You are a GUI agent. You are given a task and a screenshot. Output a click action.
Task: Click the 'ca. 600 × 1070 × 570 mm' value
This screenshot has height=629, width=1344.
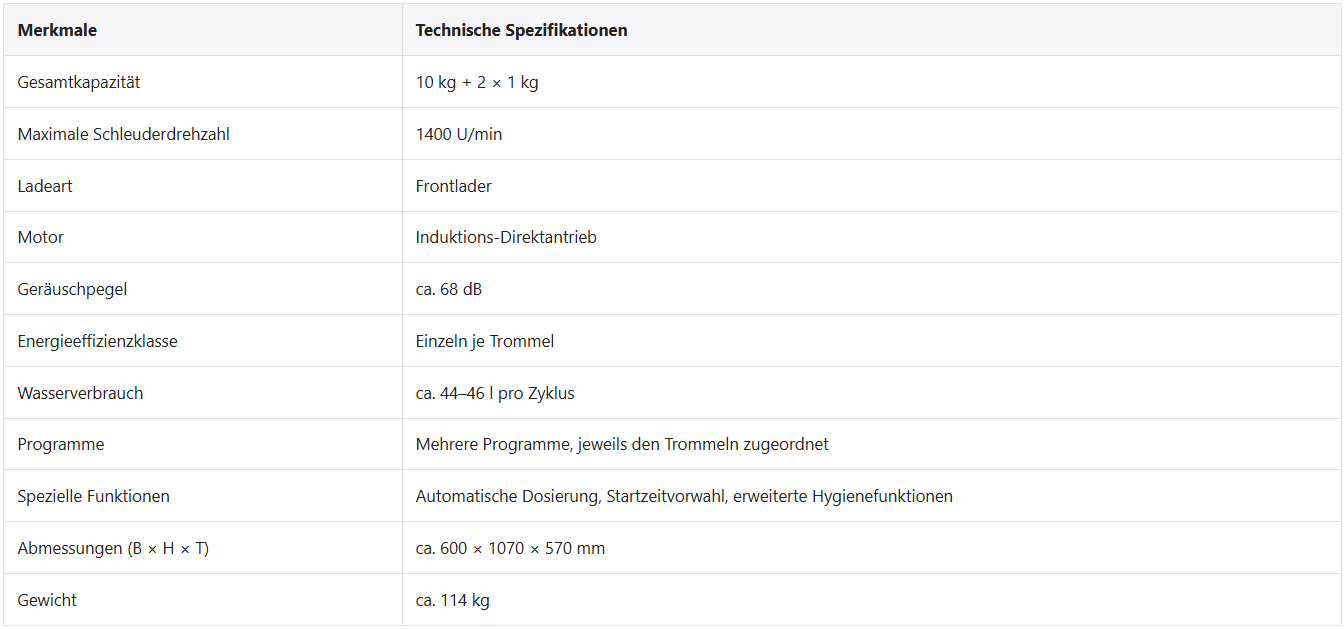(510, 548)
